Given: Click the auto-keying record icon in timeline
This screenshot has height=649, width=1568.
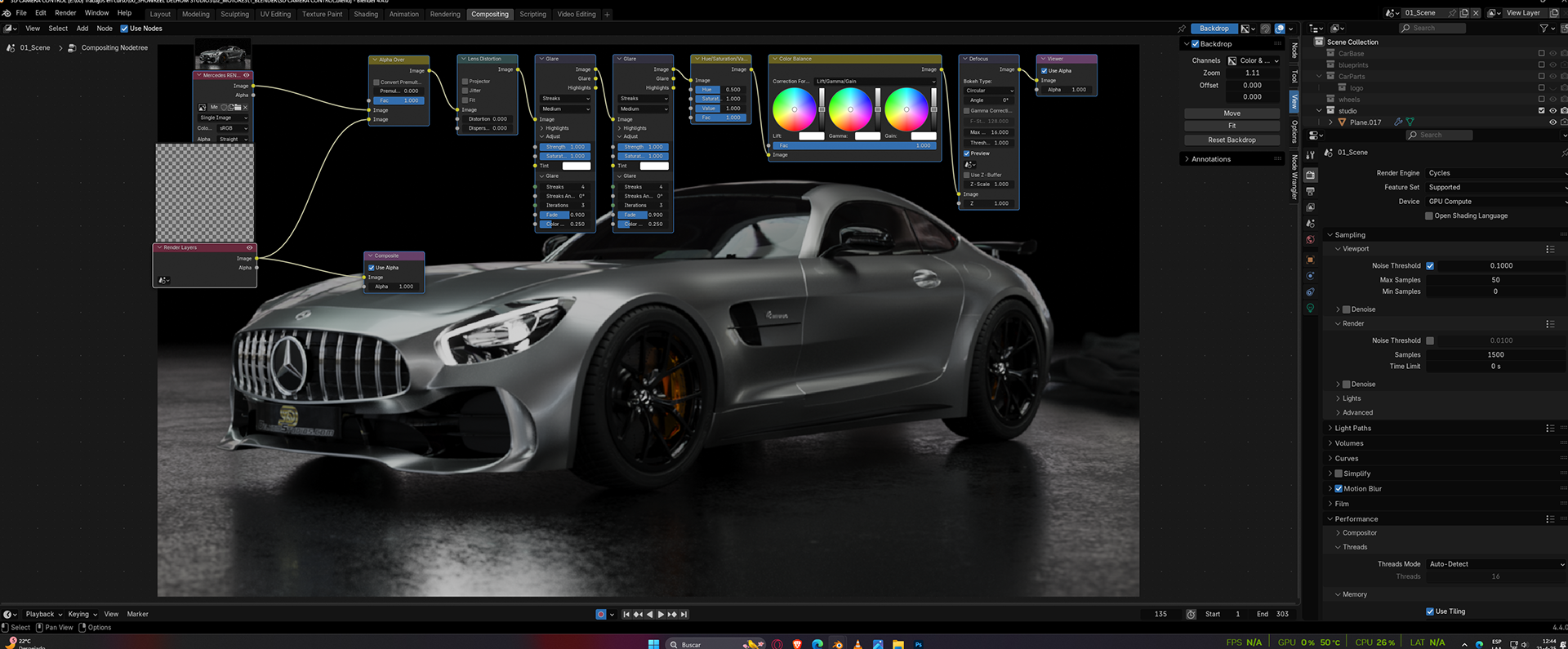Looking at the screenshot, I should coord(601,614).
